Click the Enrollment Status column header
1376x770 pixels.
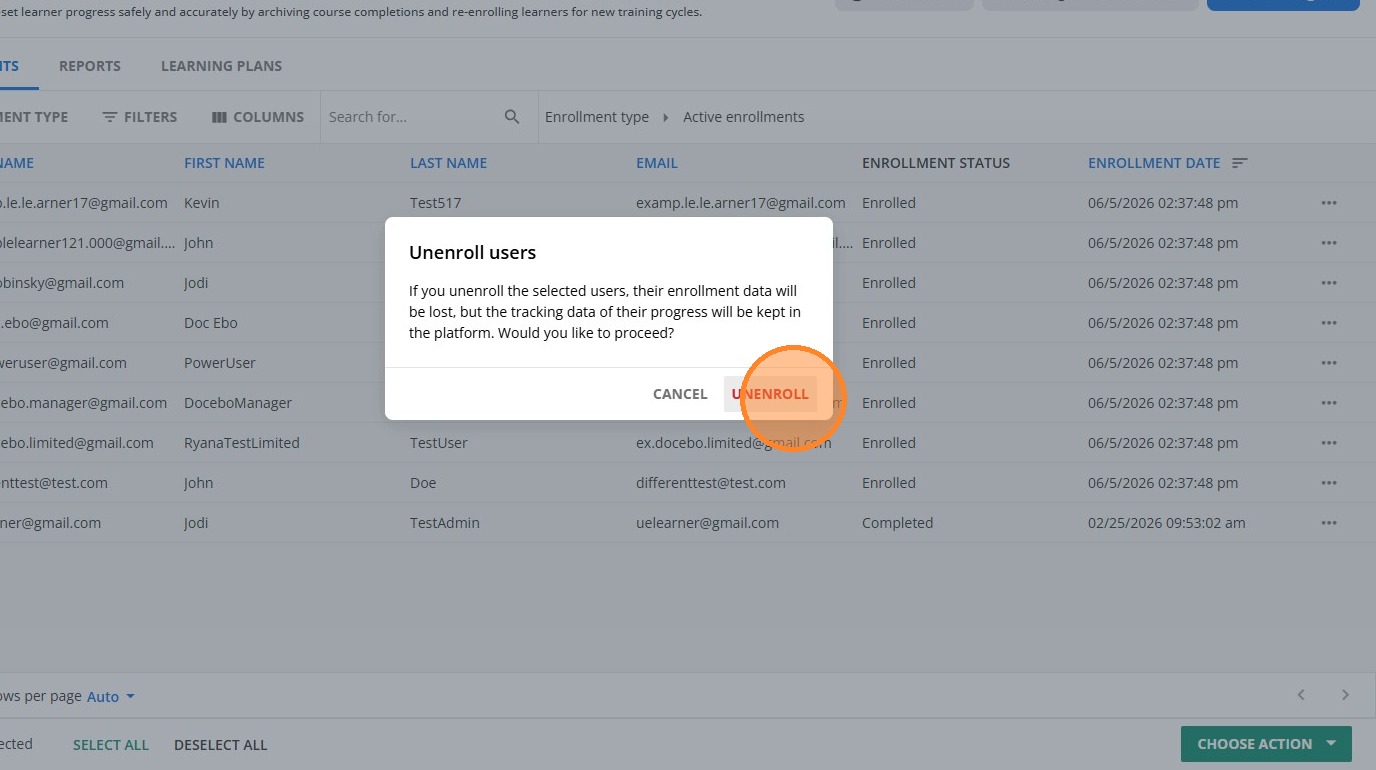pyautogui.click(x=936, y=163)
